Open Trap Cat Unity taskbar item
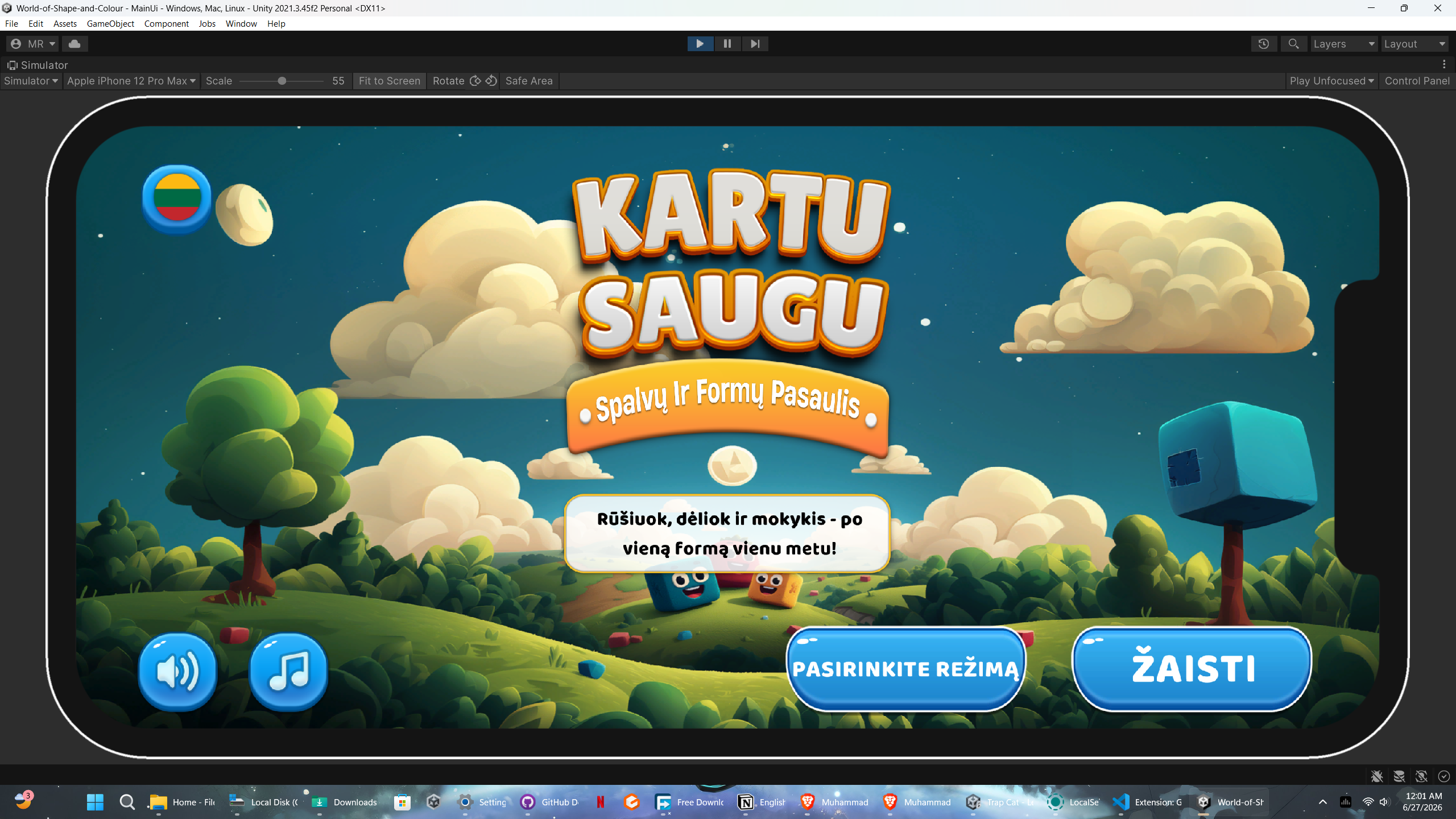 pyautogui.click(x=1001, y=802)
